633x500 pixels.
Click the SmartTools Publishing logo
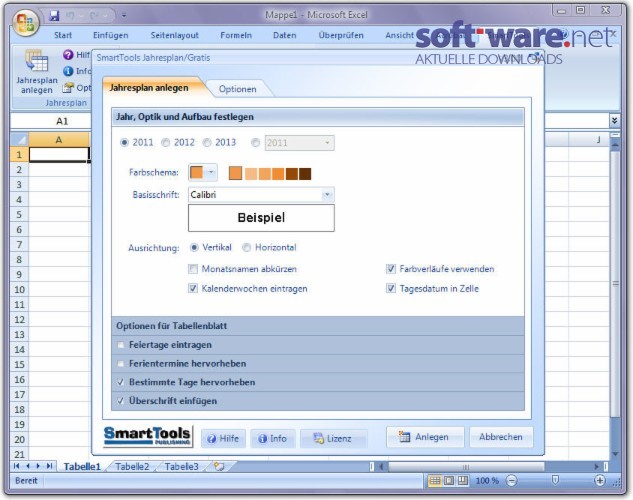148,436
